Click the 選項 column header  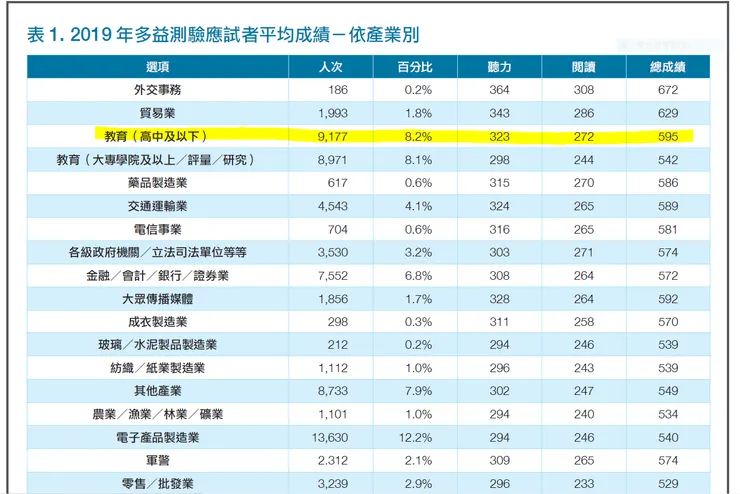click(158, 67)
